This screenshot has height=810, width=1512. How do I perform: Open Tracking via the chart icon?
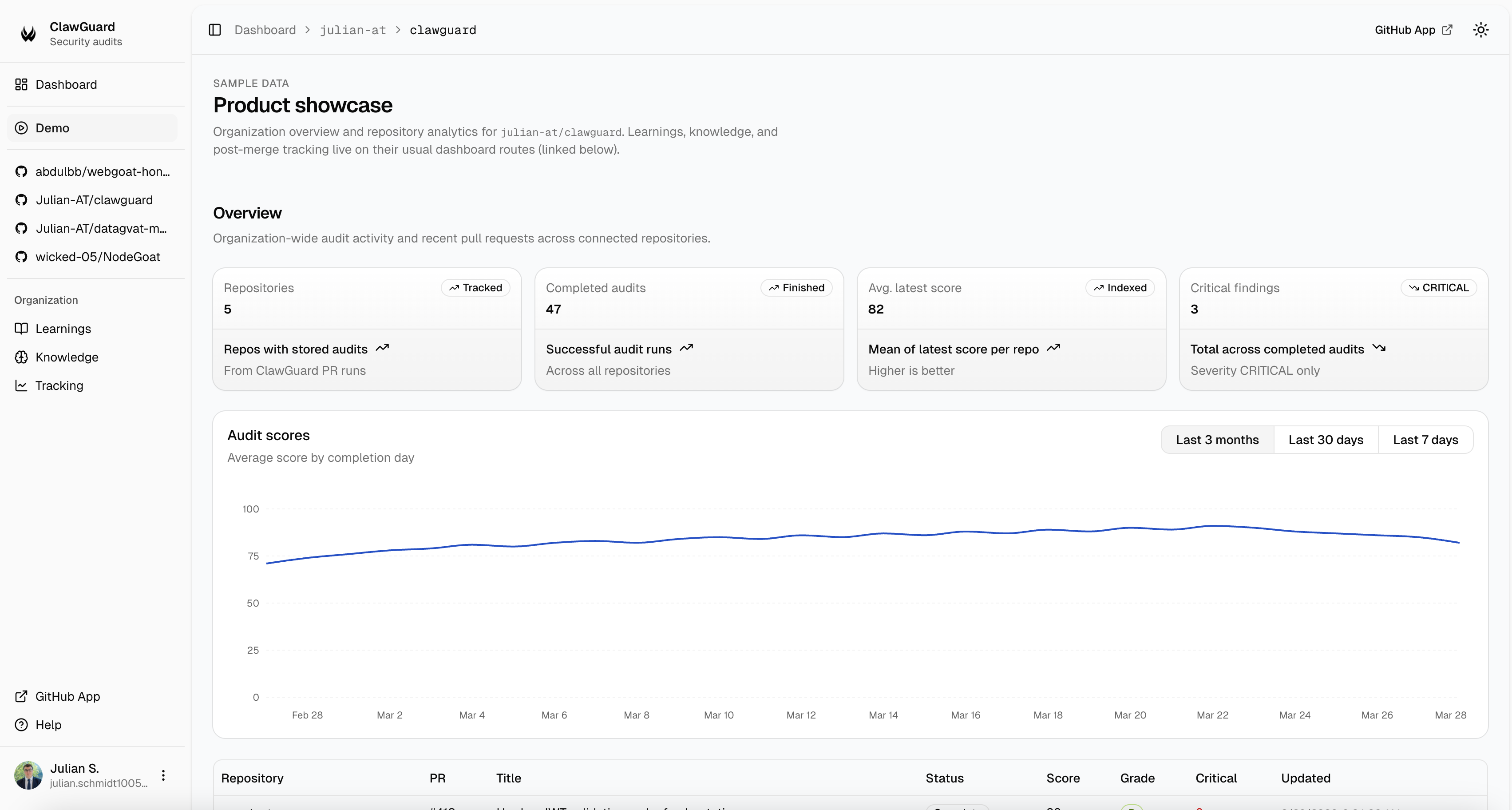pyautogui.click(x=21, y=385)
